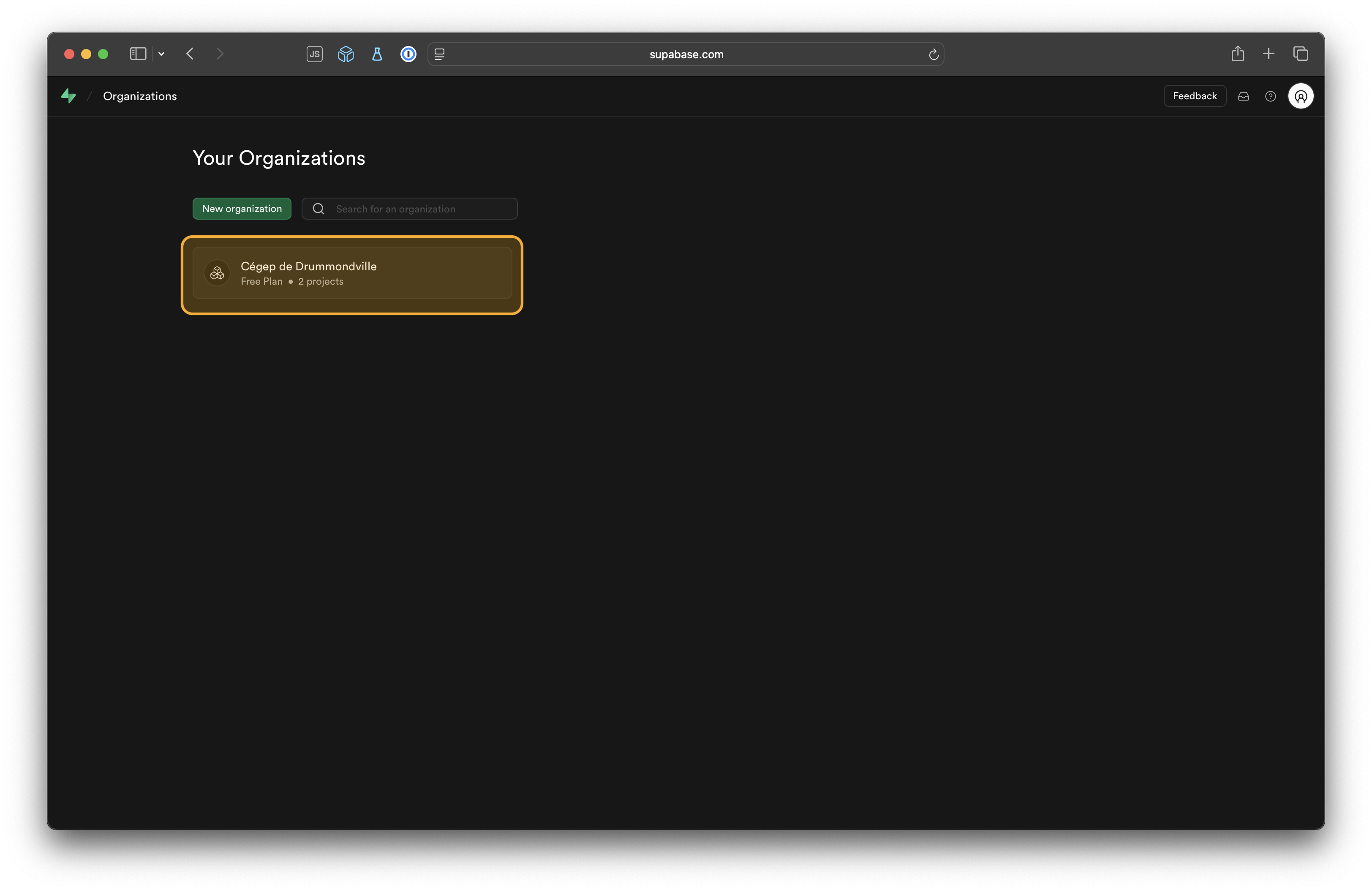Expand the sidebar tab group dropdown
Image resolution: width=1372 pixels, height=892 pixels.
click(x=161, y=54)
